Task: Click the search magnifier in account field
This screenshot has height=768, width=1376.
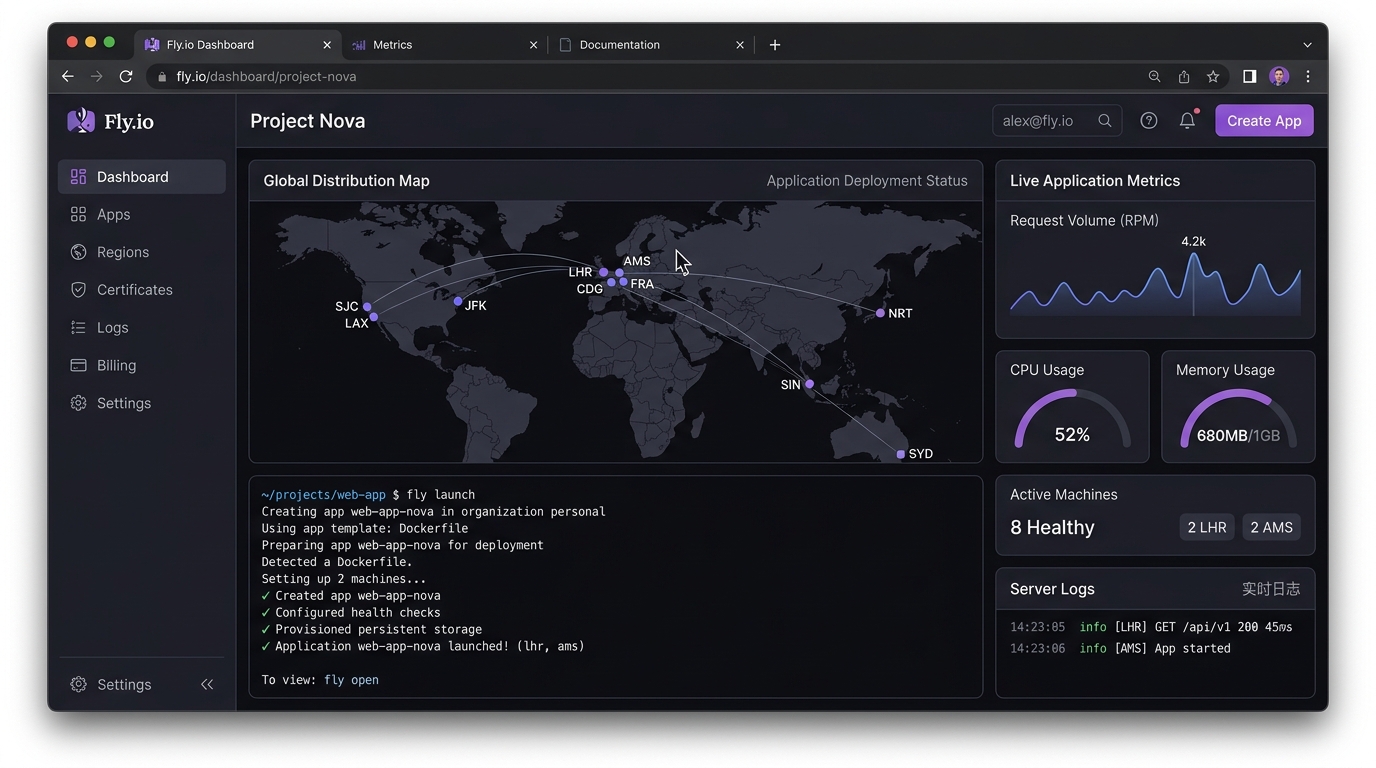Action: 1105,121
